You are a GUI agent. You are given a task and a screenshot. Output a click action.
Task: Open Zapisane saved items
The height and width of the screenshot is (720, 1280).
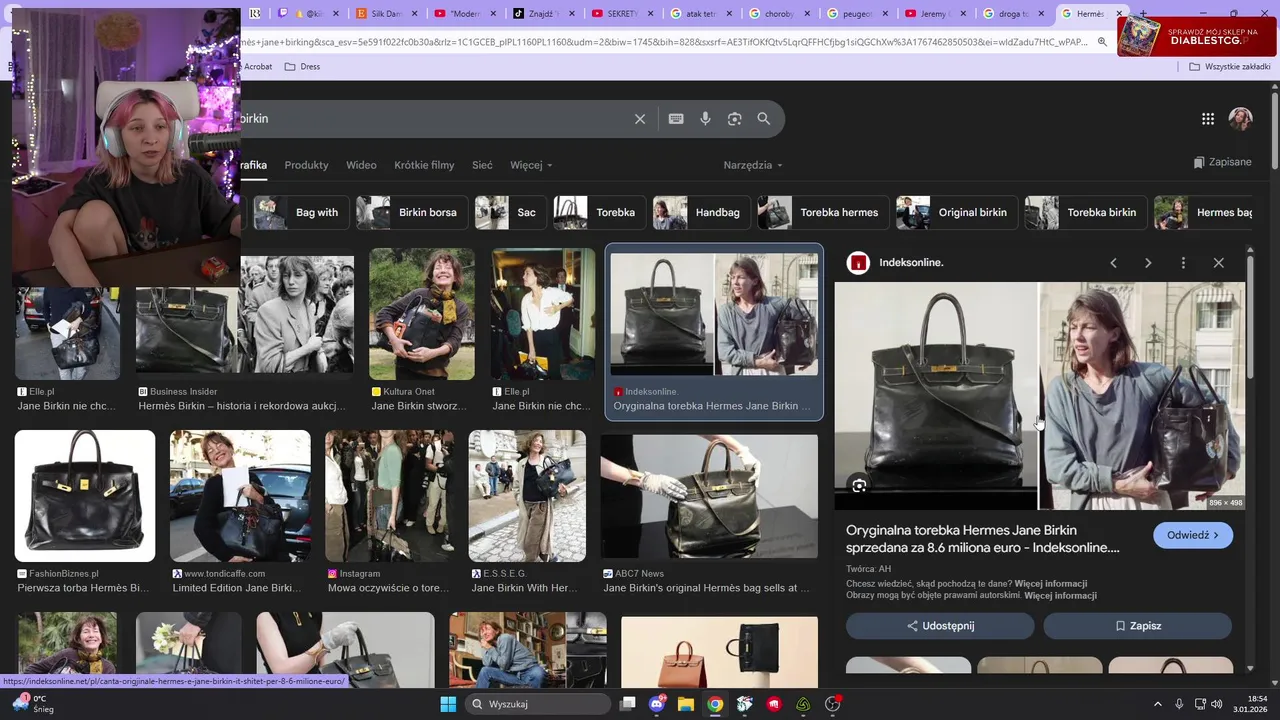tap(1222, 162)
